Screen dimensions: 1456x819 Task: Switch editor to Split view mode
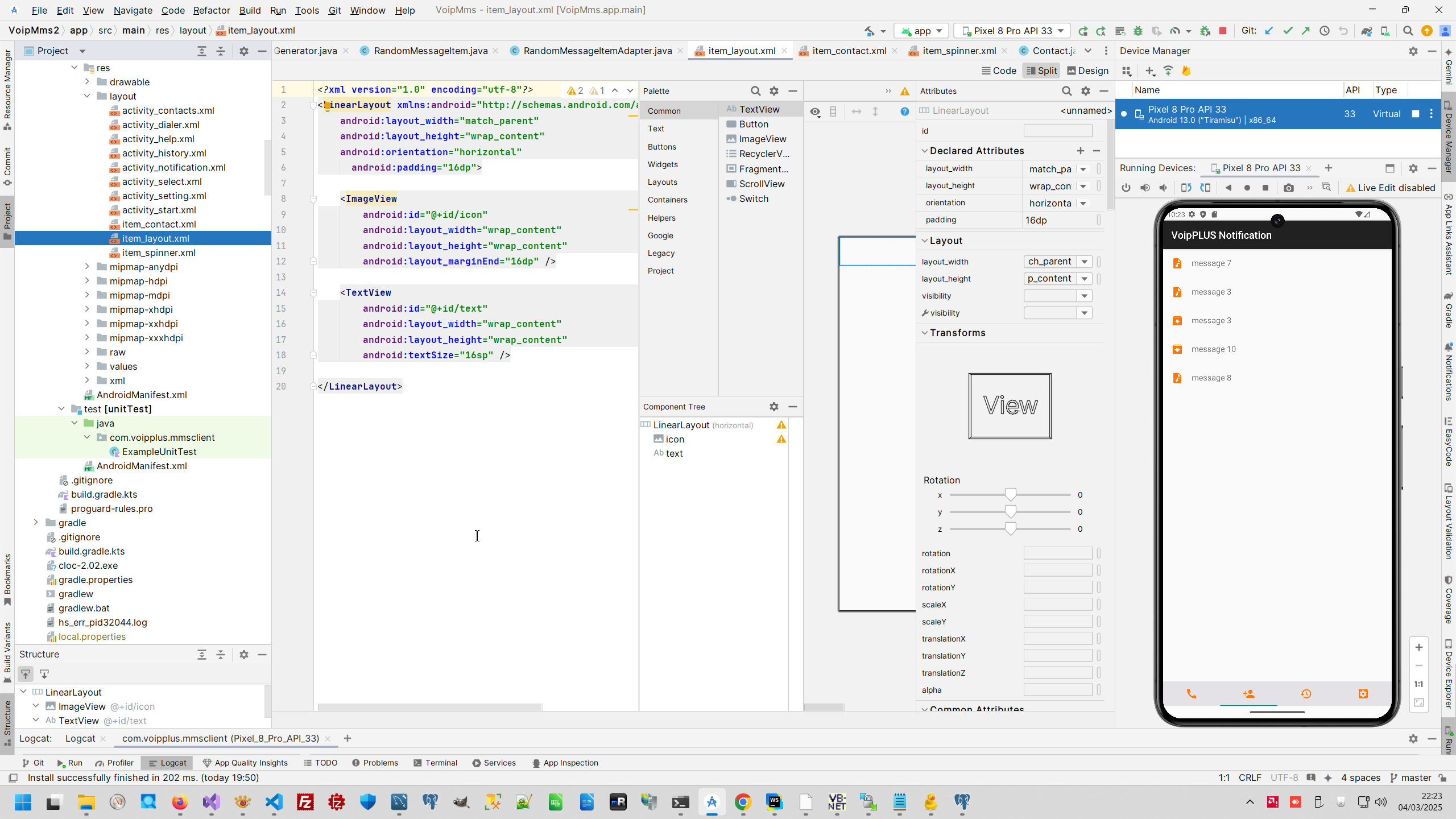coord(1041,71)
